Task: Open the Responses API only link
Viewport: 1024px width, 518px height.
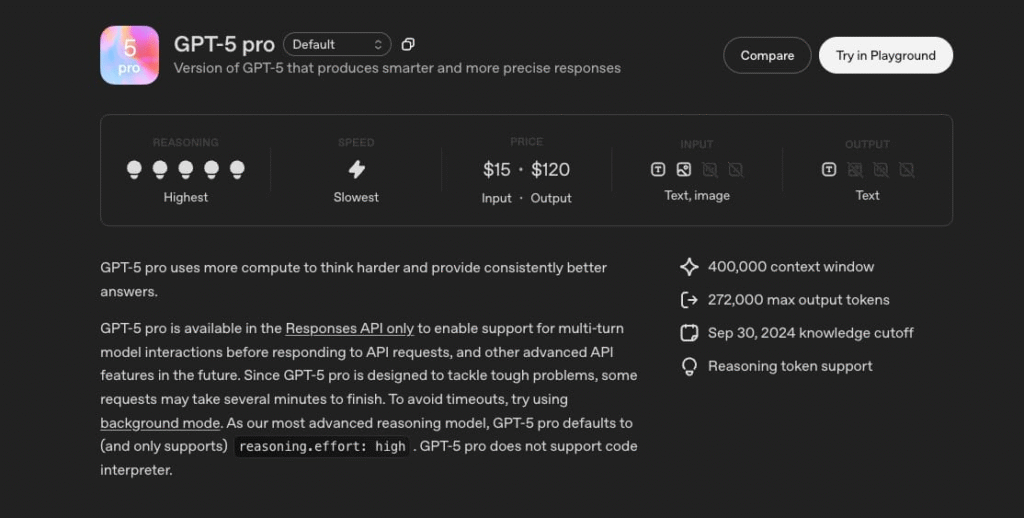Action: 349,328
